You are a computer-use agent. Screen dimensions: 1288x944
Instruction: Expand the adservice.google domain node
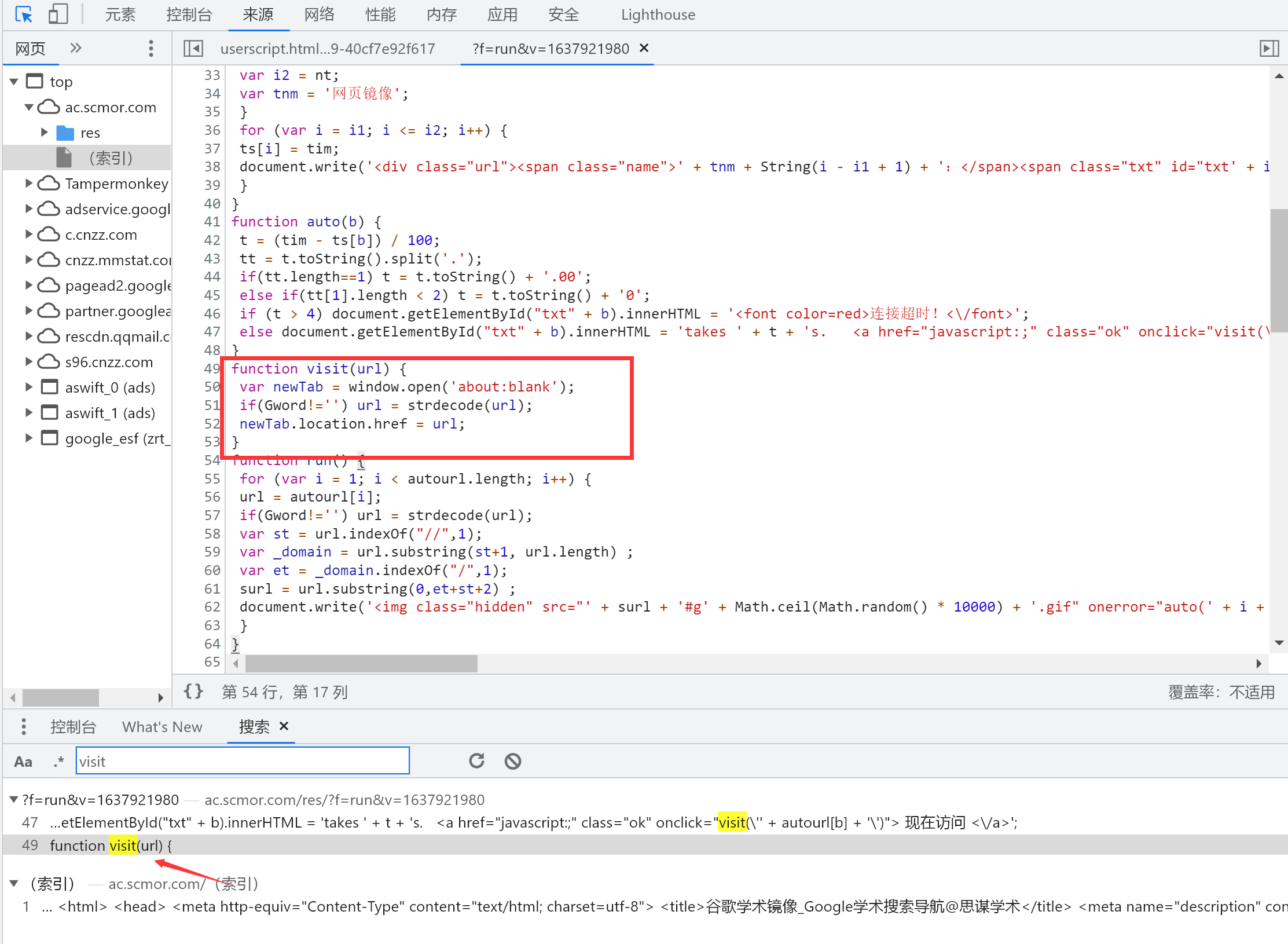pyautogui.click(x=28, y=209)
